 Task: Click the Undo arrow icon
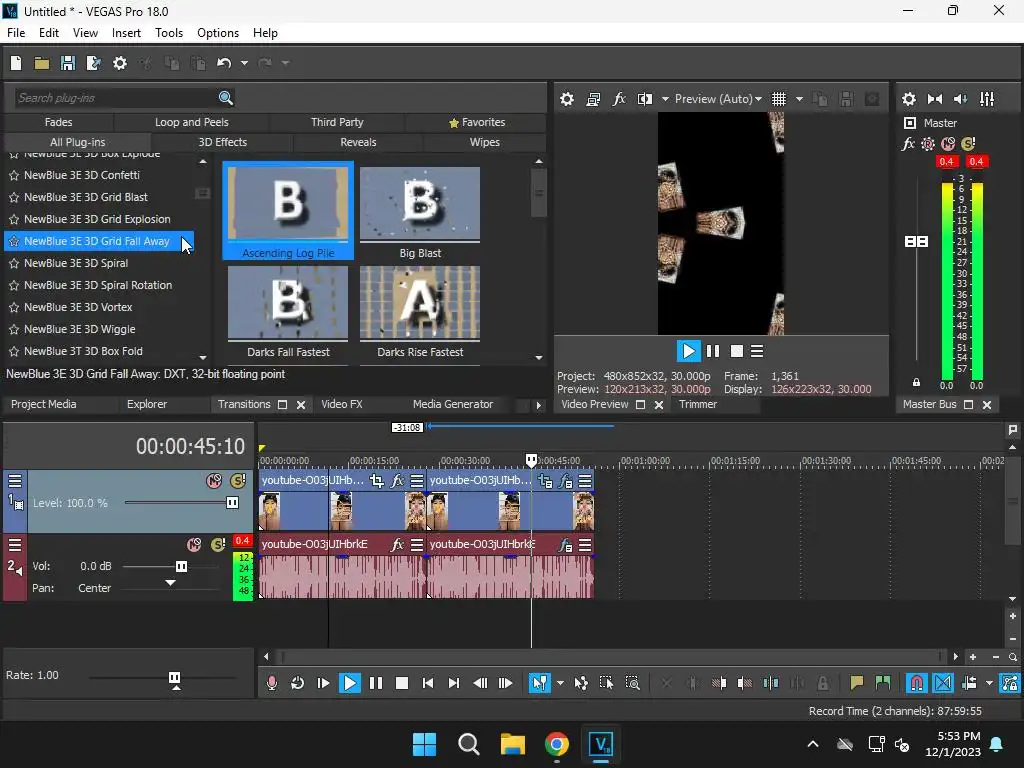[x=224, y=63]
